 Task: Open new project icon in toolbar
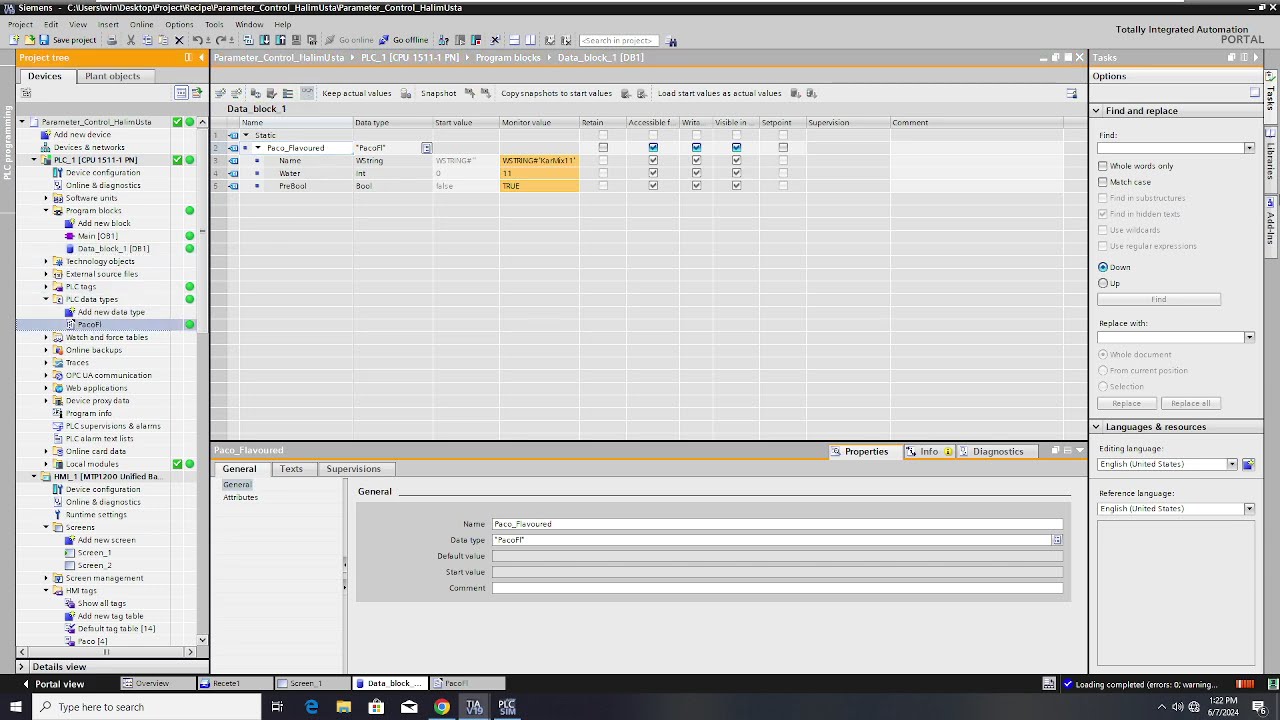point(14,40)
